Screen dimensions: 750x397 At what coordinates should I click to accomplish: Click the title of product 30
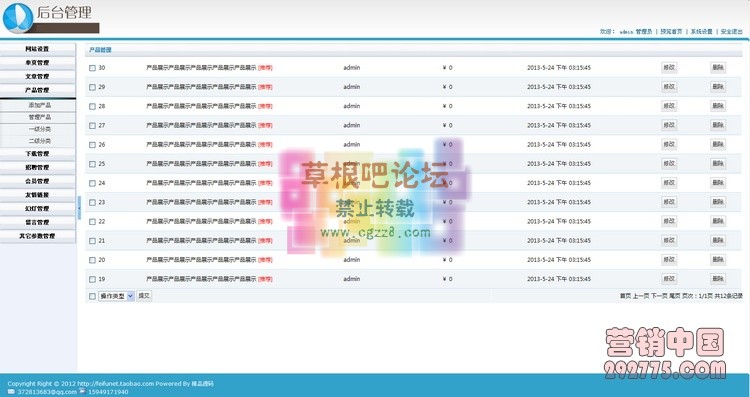click(x=201, y=68)
